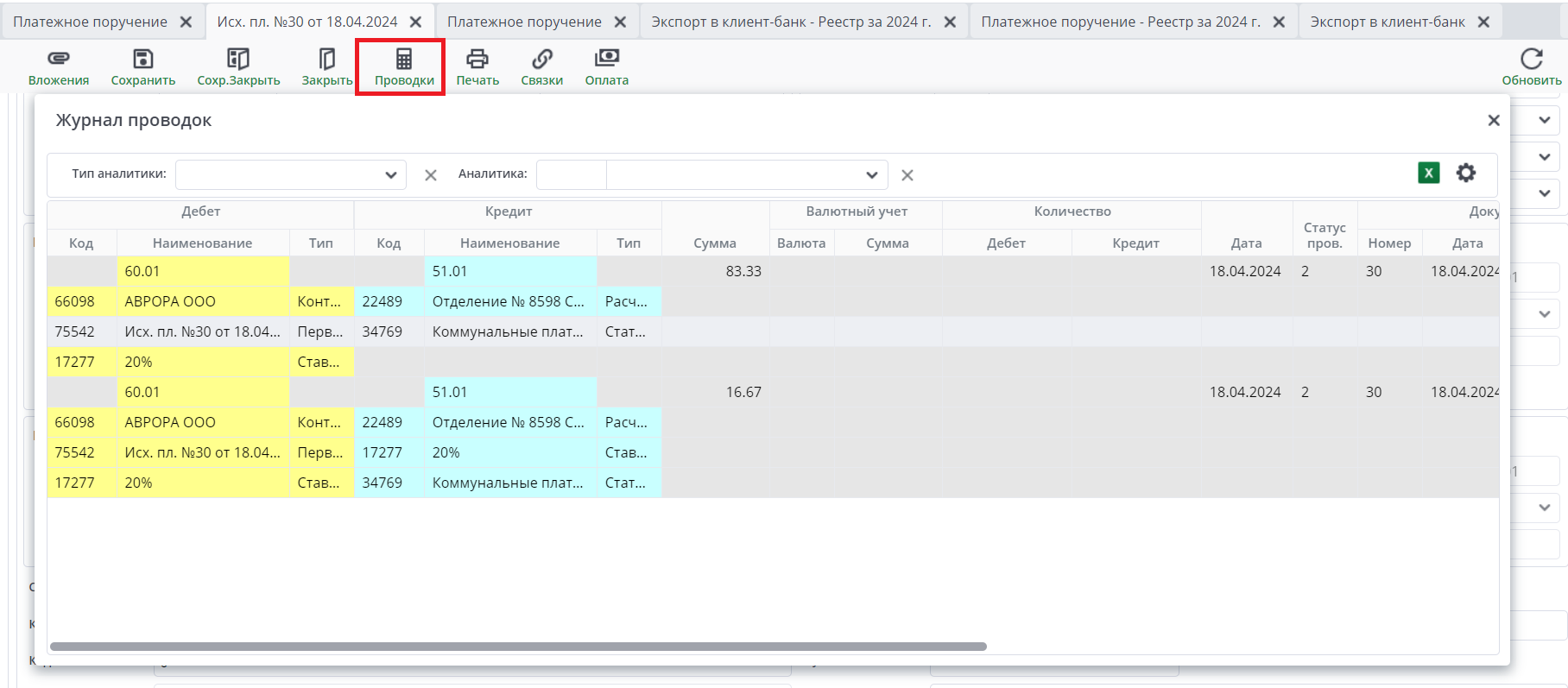Open journal settings gear
The width and height of the screenshot is (1568, 688).
point(1466,173)
